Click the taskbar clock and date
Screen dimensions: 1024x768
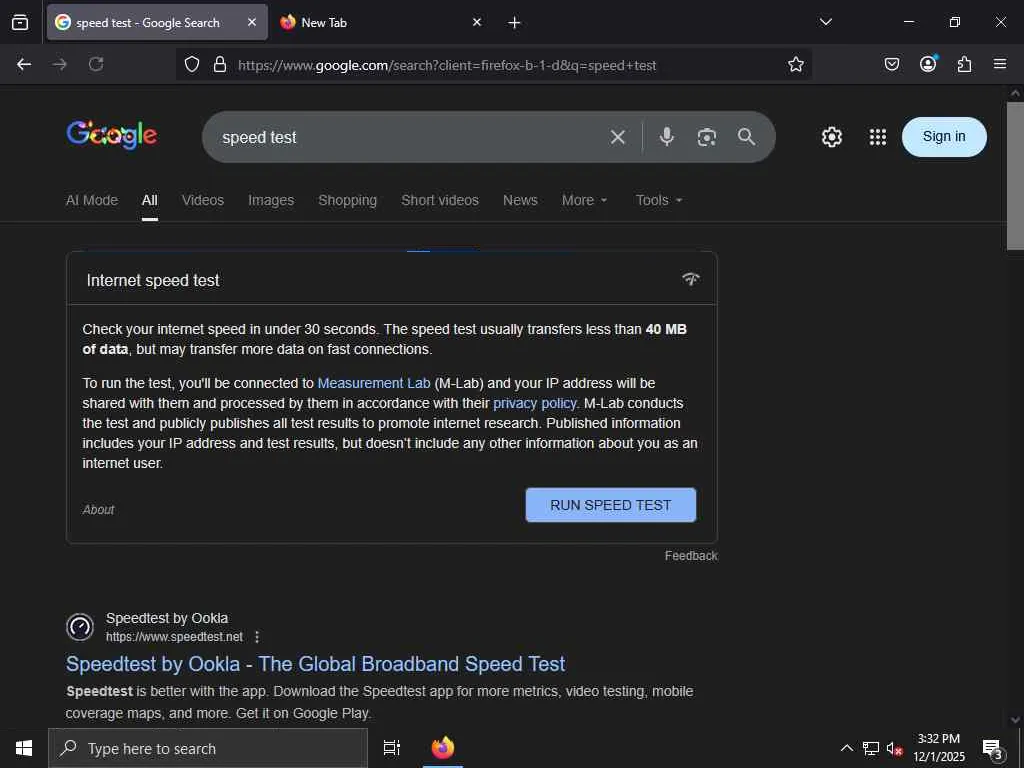click(938, 748)
